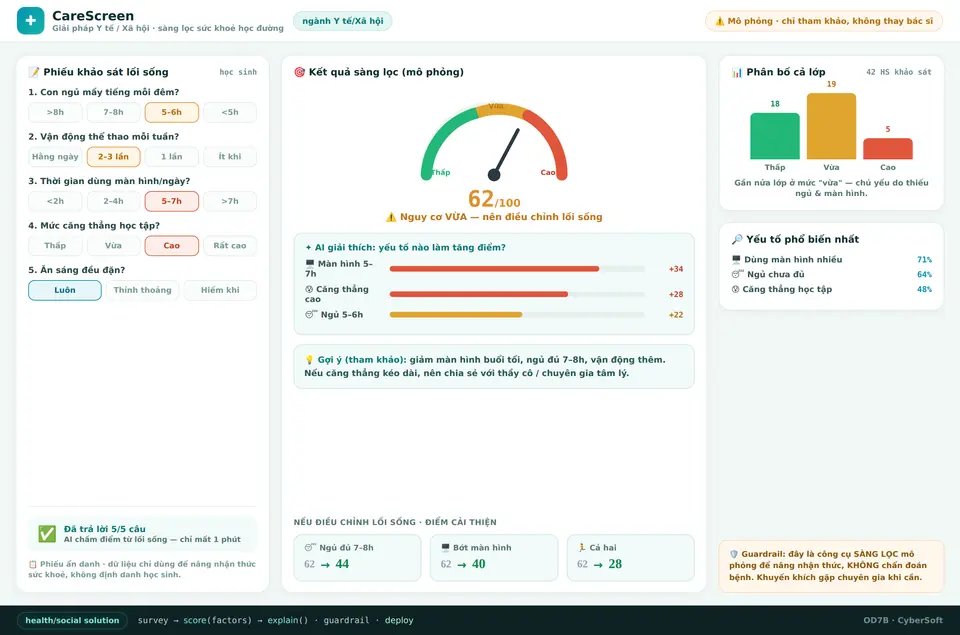Click the lightbulb icon beside Gợi ý

pos(309,360)
